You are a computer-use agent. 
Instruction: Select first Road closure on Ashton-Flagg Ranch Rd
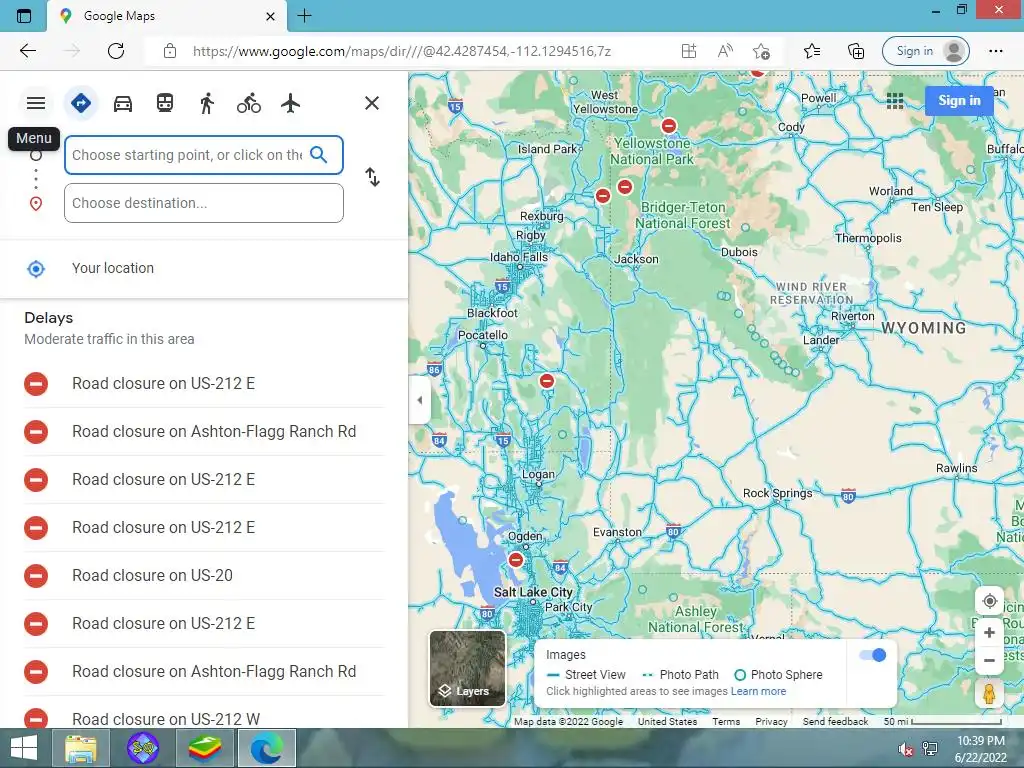click(x=204, y=432)
